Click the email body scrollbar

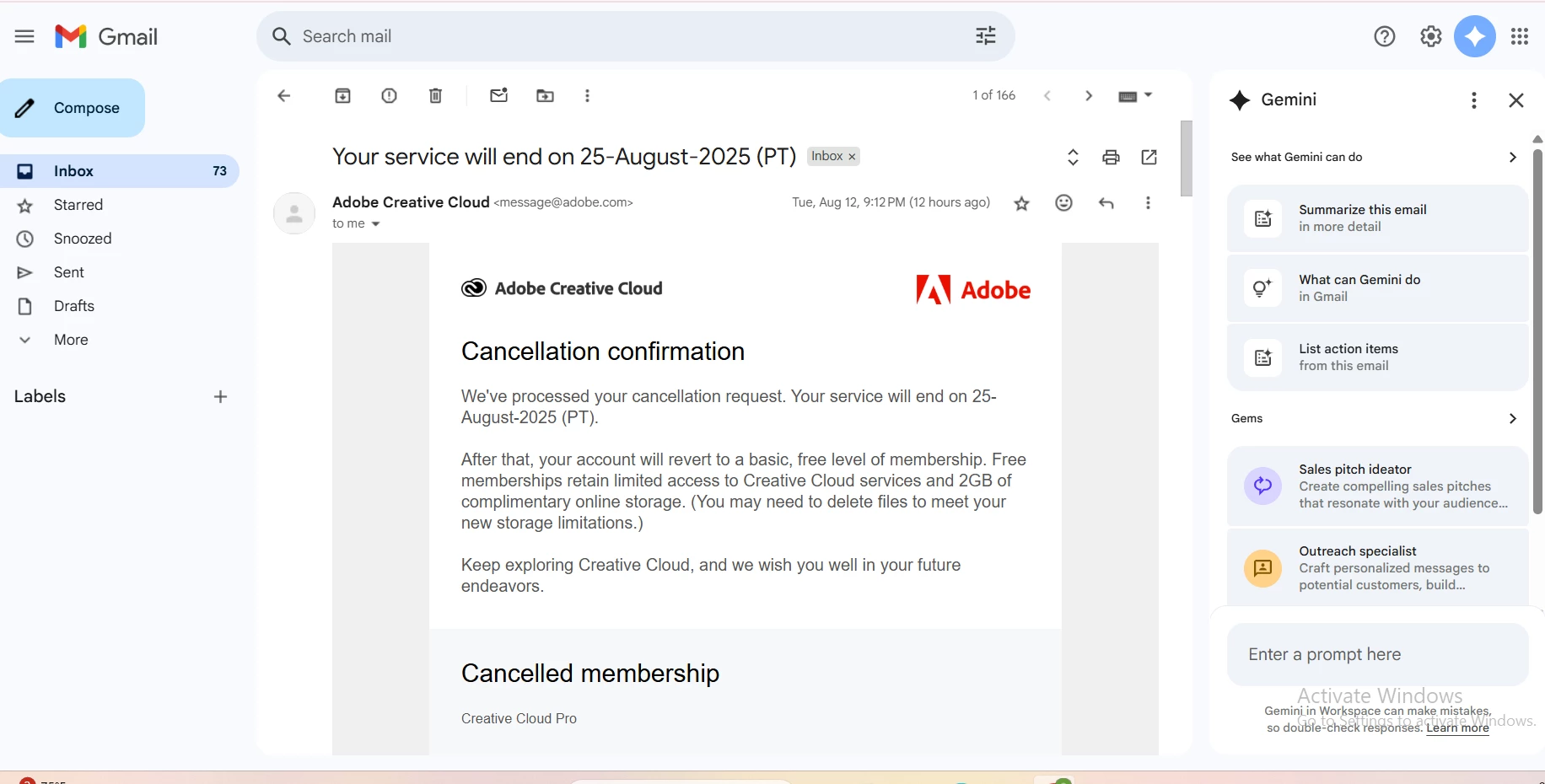(x=1186, y=158)
